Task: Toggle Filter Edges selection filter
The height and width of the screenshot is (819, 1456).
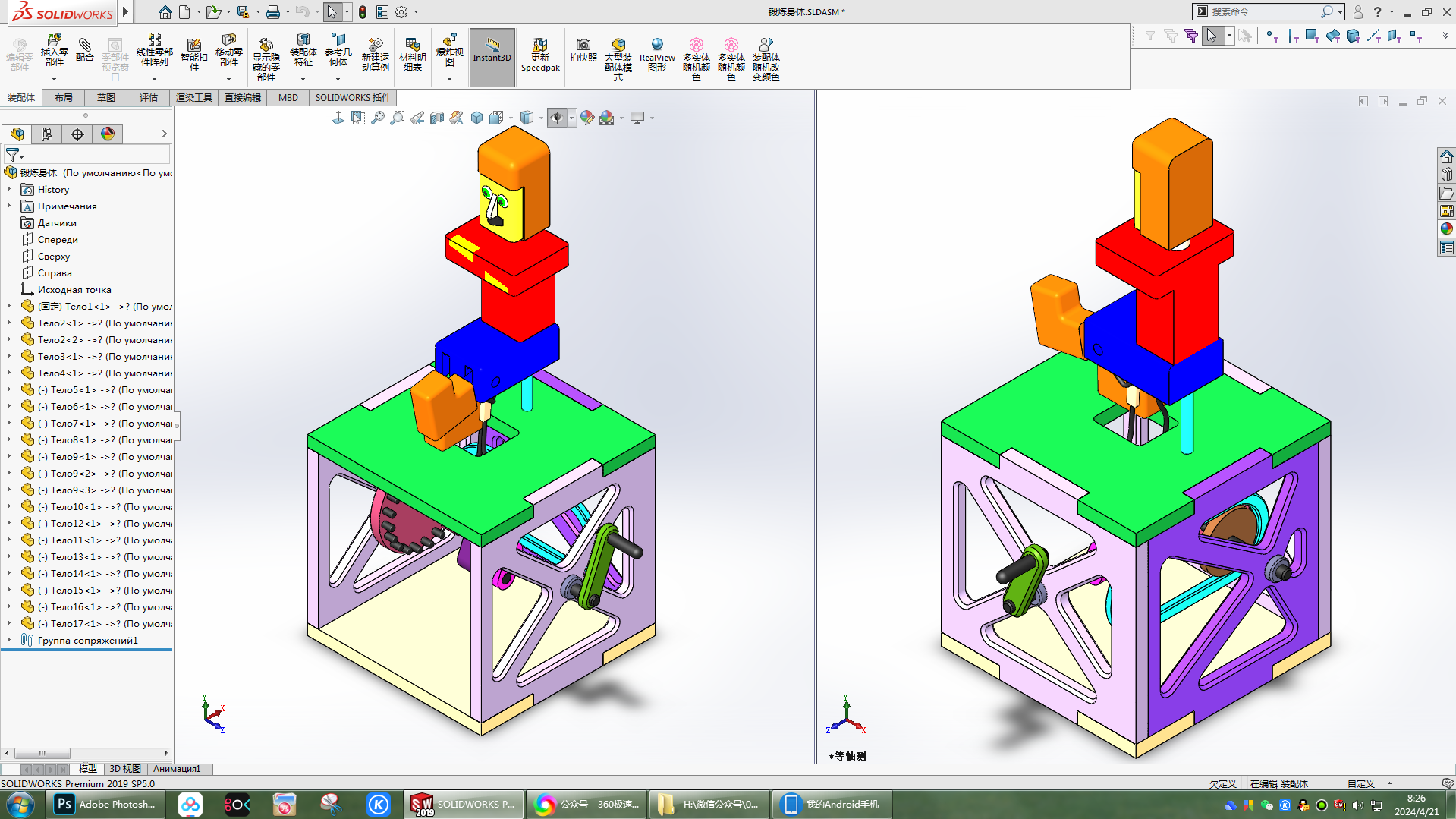Action: pos(1293,36)
